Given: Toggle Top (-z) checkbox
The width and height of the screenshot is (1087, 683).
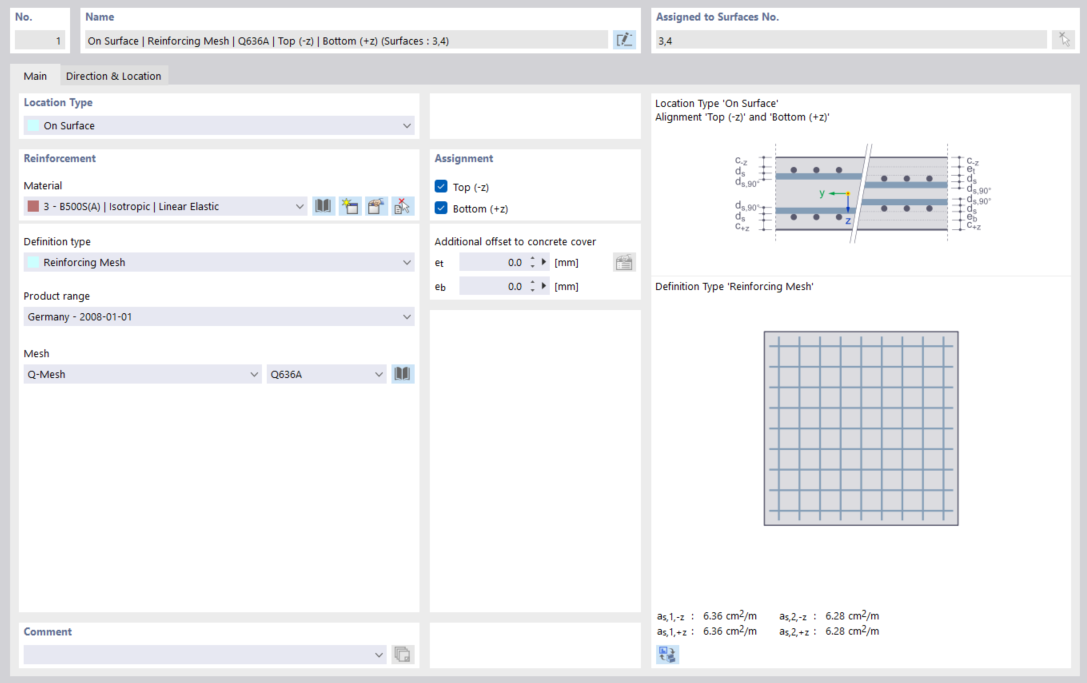Looking at the screenshot, I should coord(441,187).
